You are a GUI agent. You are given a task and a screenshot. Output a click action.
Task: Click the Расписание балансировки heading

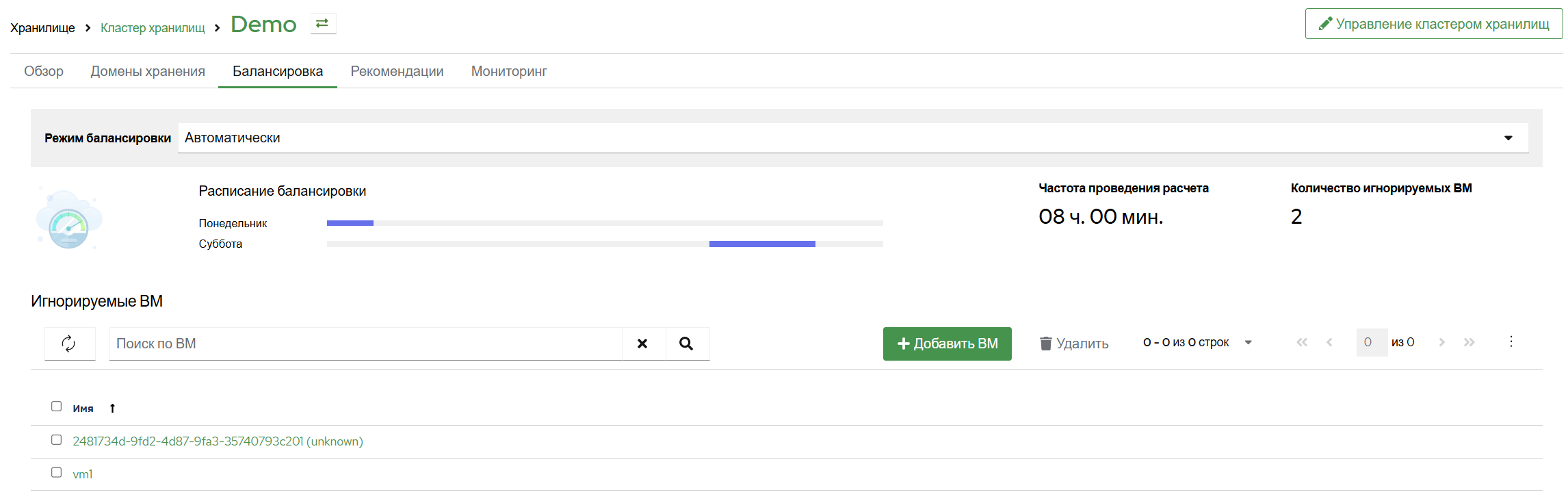[283, 191]
